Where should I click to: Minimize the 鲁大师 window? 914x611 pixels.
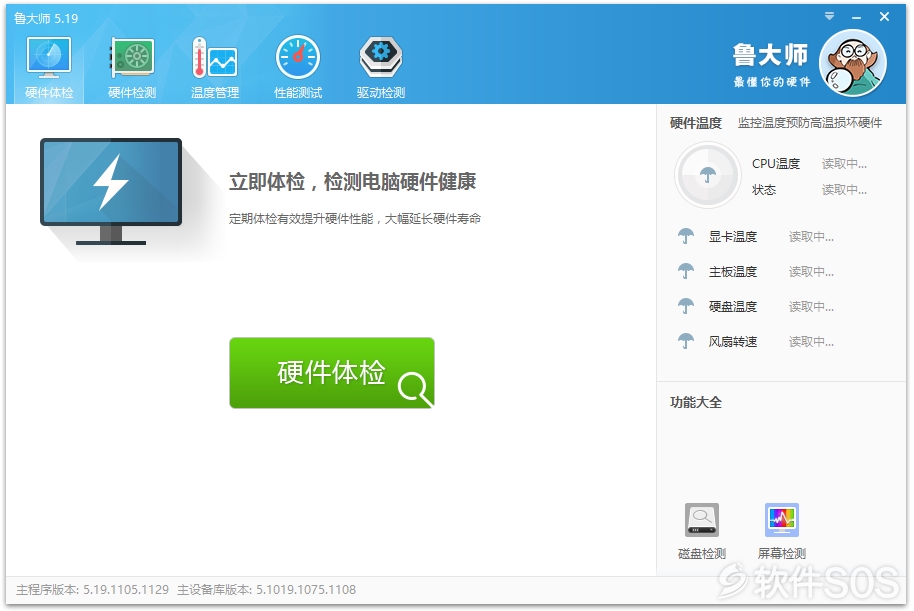(x=856, y=17)
